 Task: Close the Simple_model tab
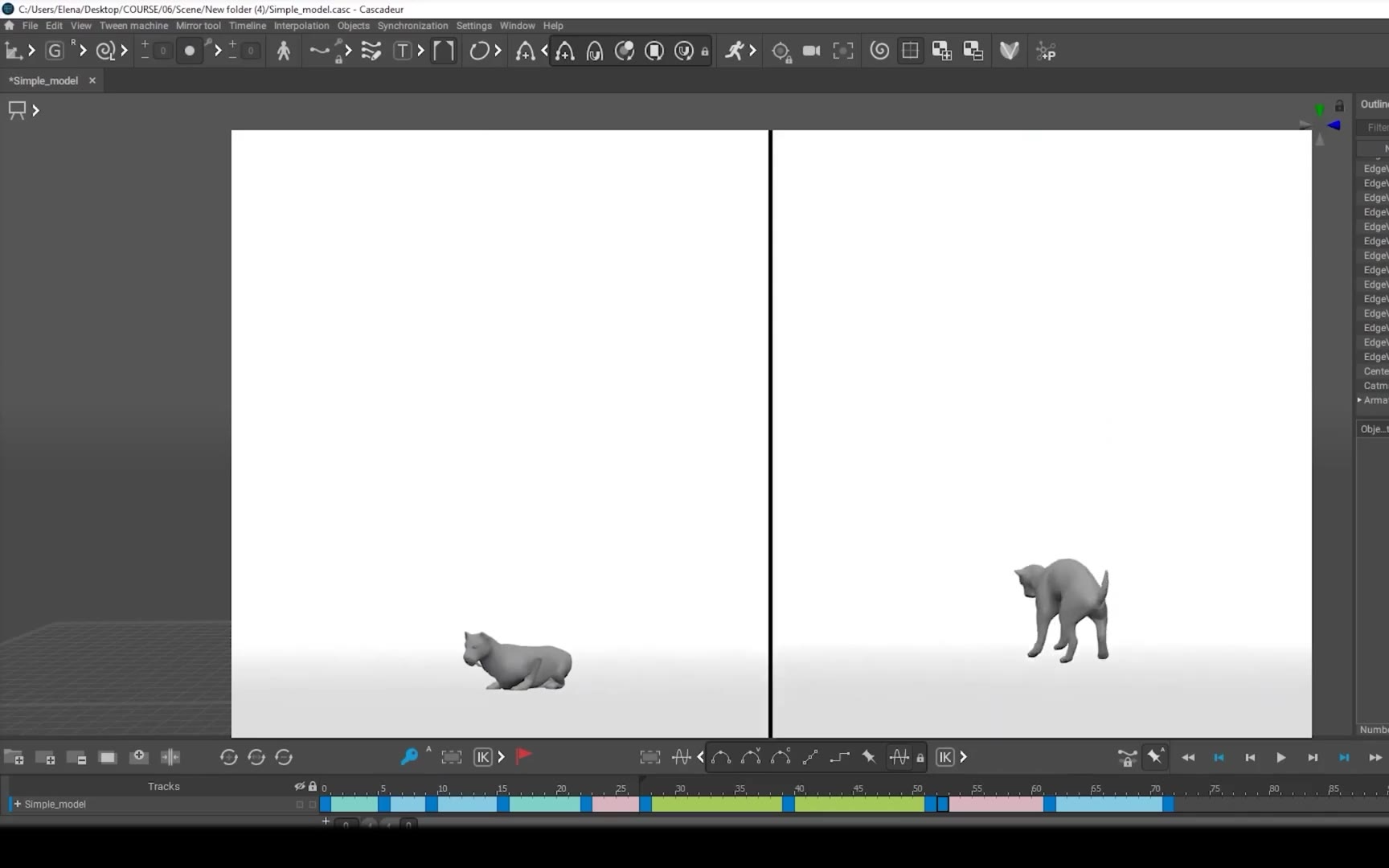(x=92, y=80)
